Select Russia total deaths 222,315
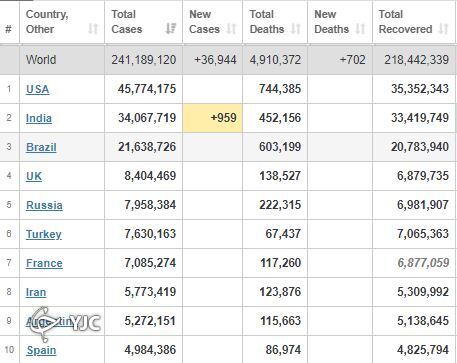 [x=280, y=205]
